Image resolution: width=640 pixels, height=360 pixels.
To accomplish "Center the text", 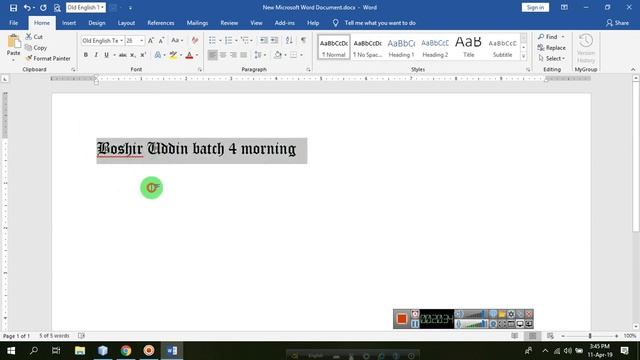I will coord(223,55).
